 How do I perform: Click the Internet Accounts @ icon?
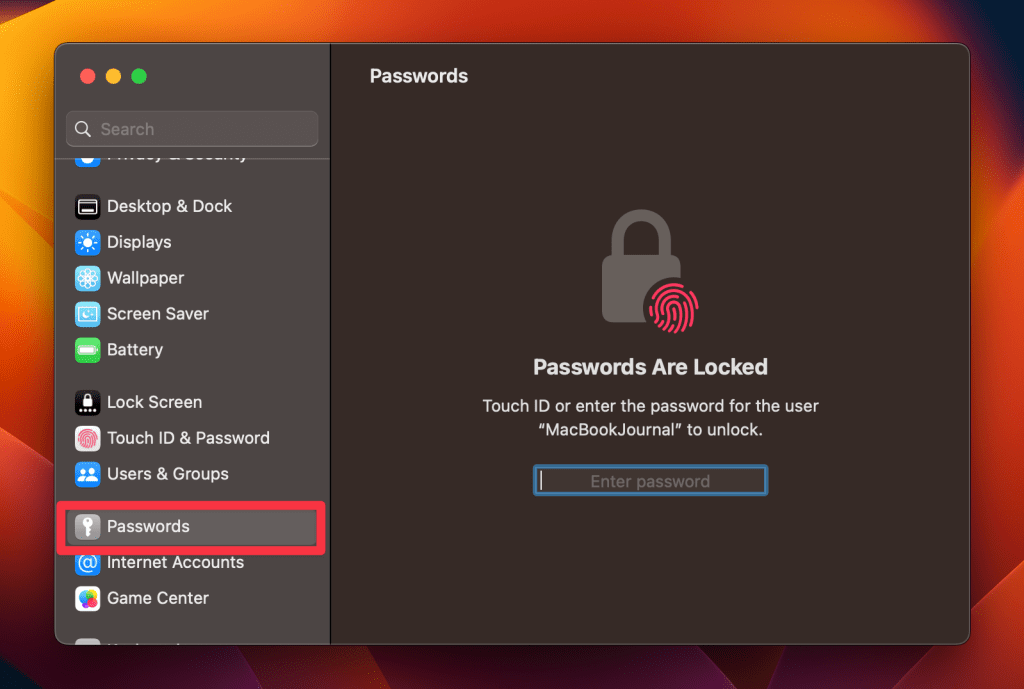click(x=88, y=563)
